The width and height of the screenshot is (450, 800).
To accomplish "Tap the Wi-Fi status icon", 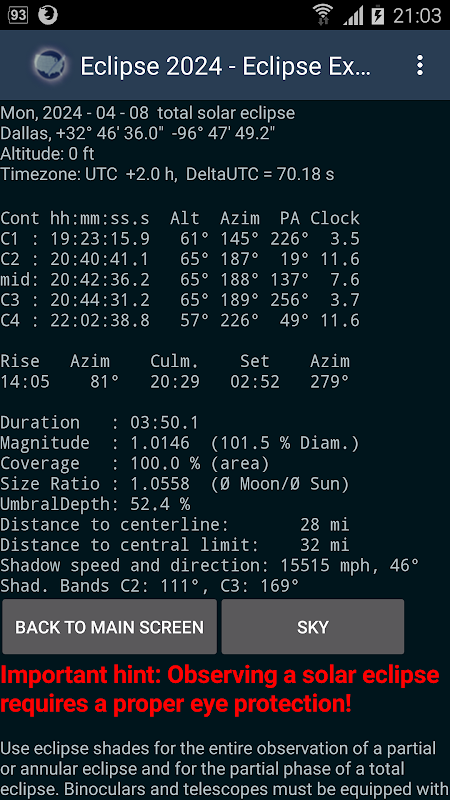I will 323,15.
